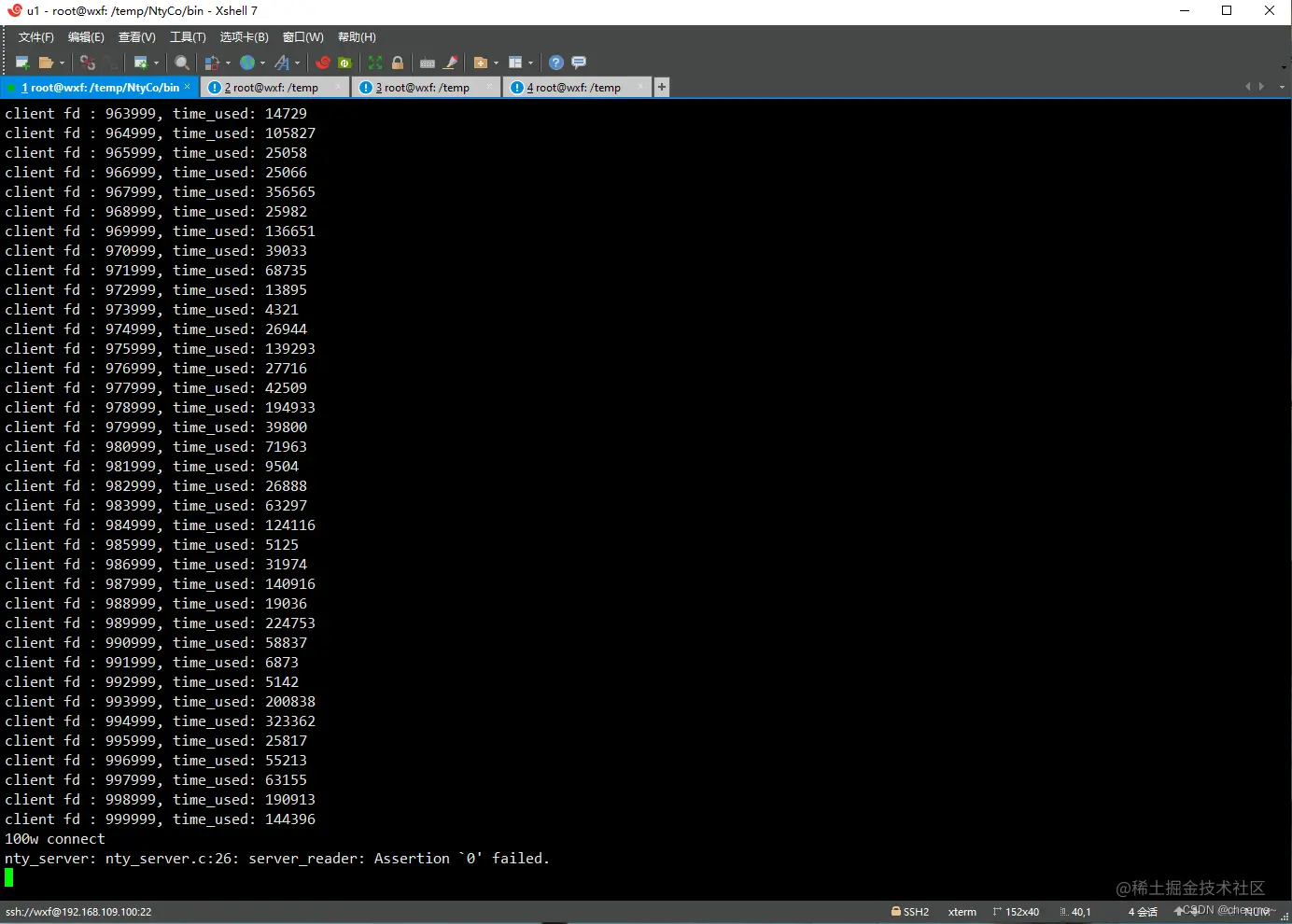Click the ssh://wxf@192.168.109.100:22 status text

pyautogui.click(x=78, y=912)
